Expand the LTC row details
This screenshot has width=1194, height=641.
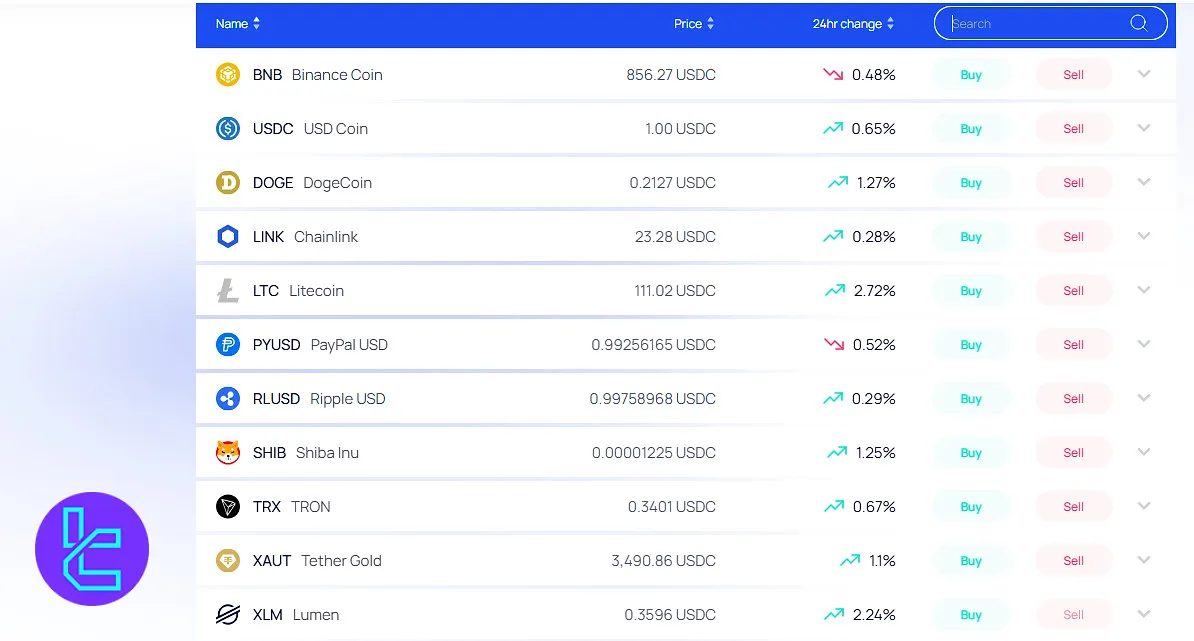tap(1144, 290)
